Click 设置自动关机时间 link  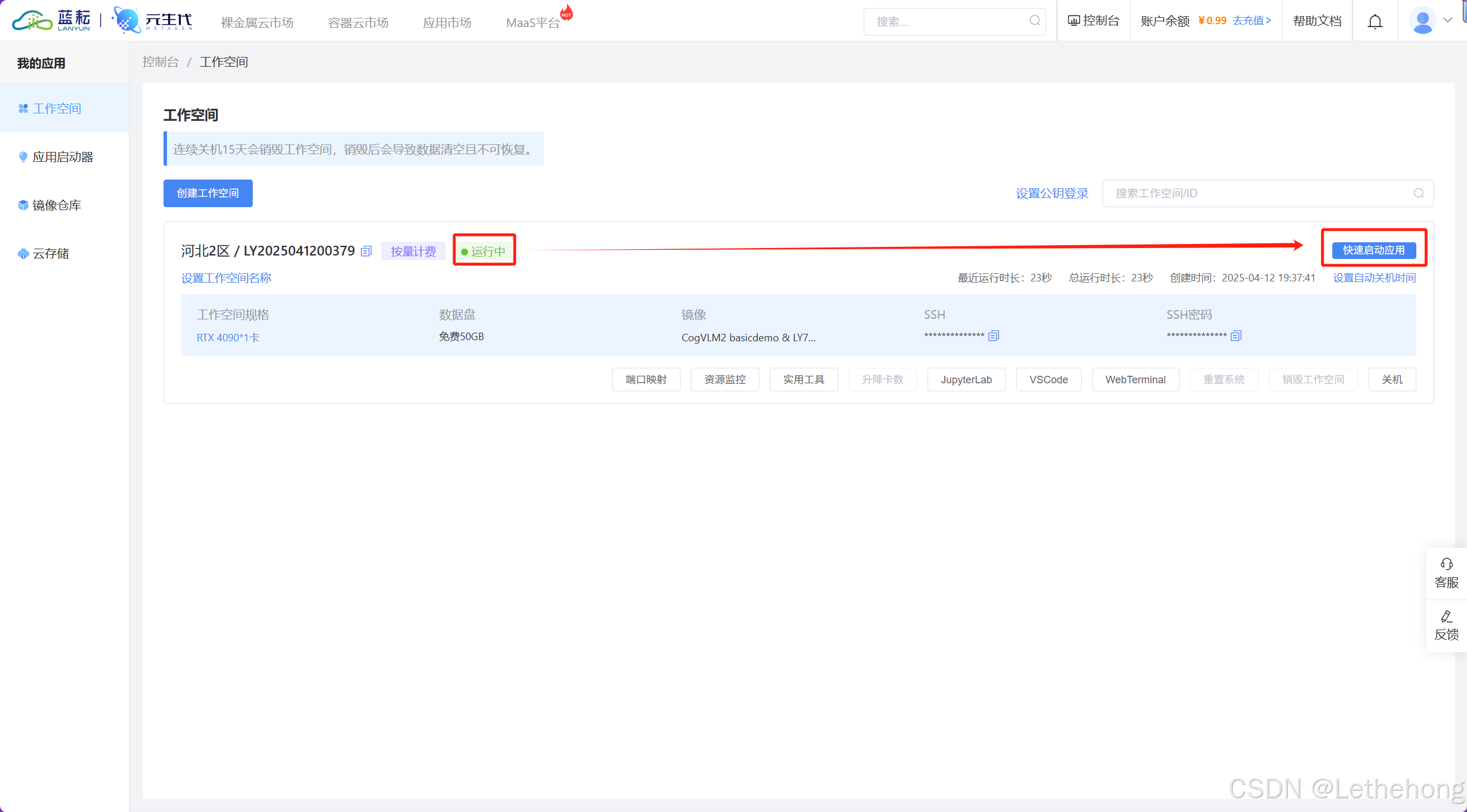pos(1374,278)
